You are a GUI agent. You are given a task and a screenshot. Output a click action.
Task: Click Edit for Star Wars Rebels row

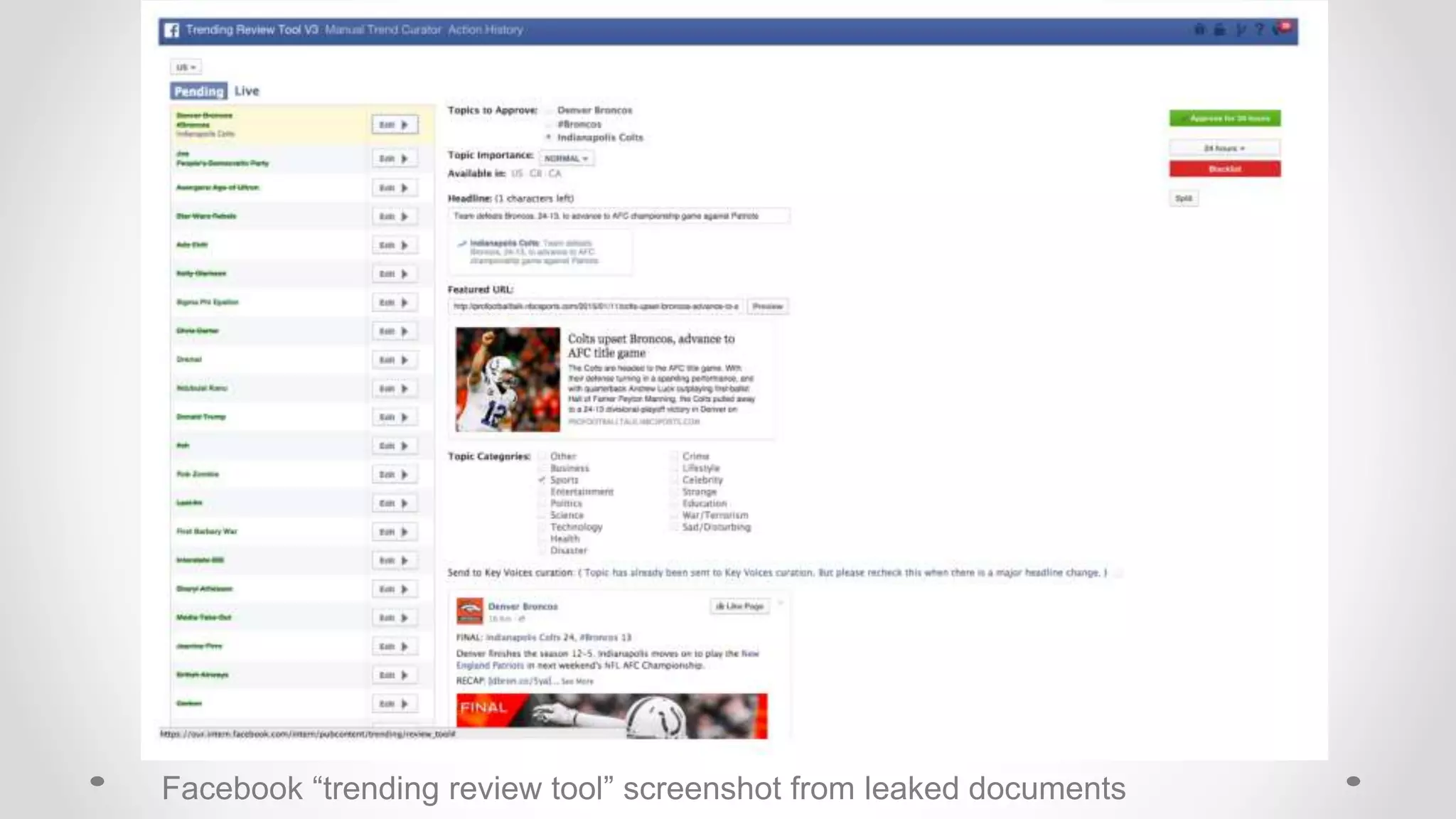[x=395, y=216]
